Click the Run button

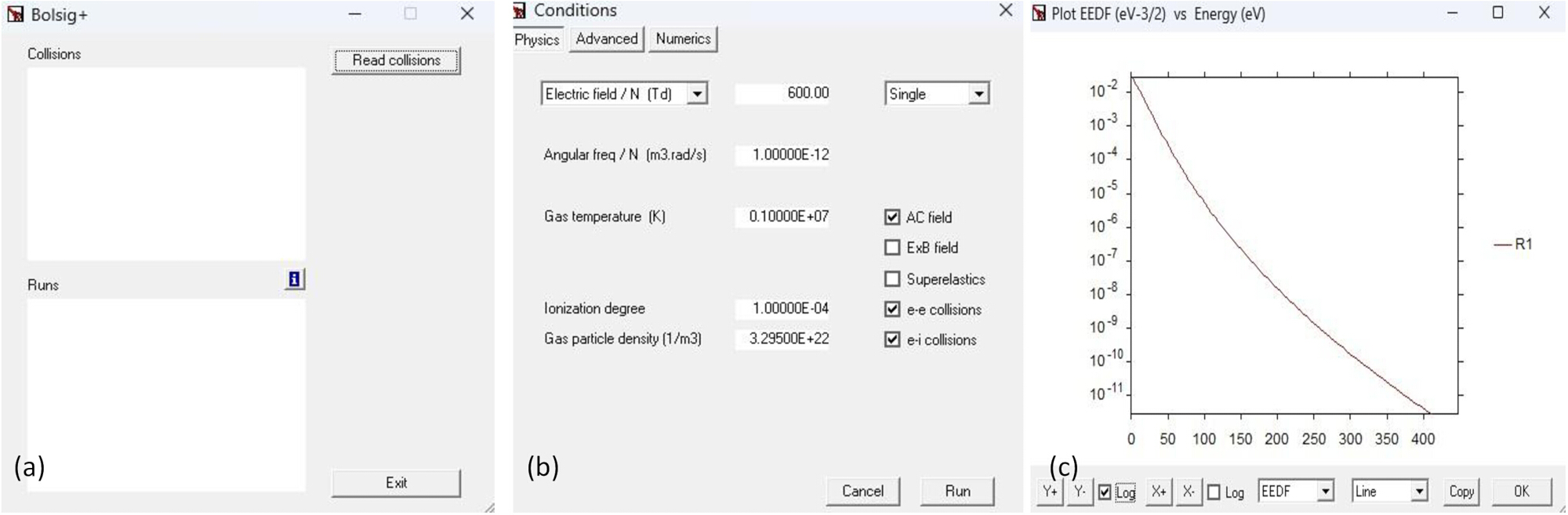[957, 491]
